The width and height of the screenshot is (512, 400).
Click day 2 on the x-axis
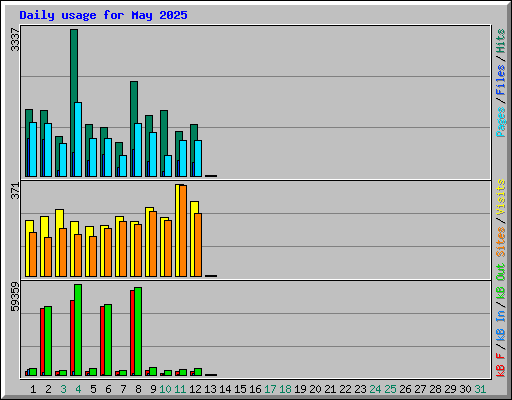(48, 389)
